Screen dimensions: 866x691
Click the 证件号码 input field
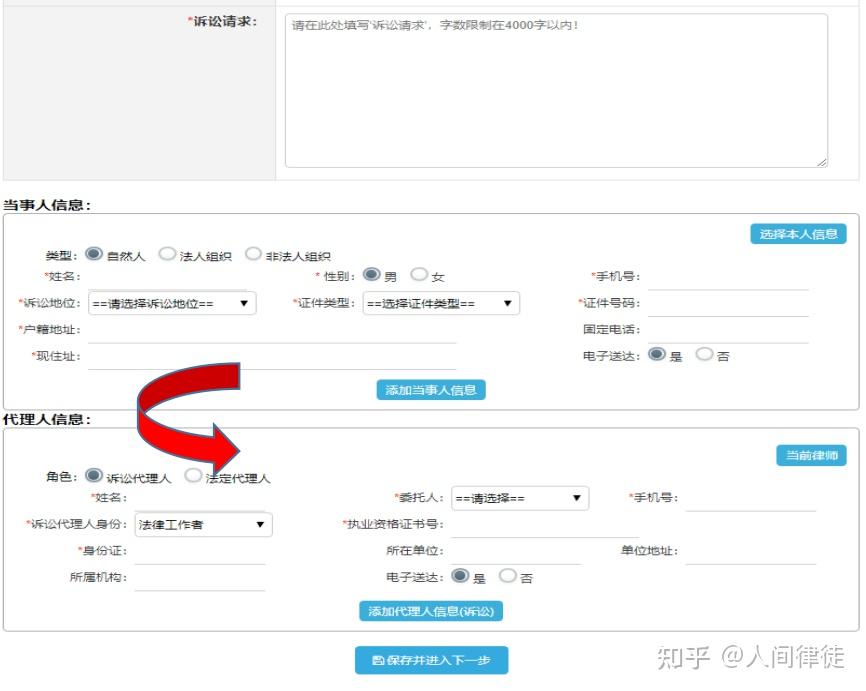(x=728, y=304)
